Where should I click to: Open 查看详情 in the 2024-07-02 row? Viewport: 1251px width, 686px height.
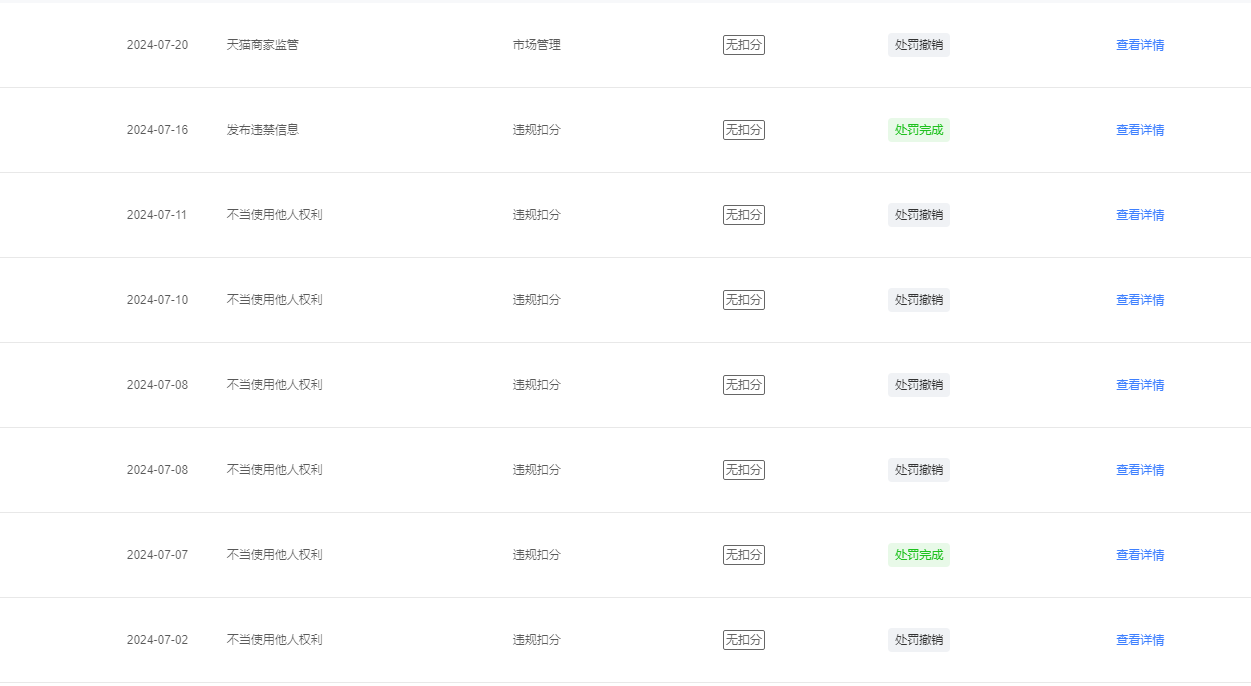pos(1140,640)
